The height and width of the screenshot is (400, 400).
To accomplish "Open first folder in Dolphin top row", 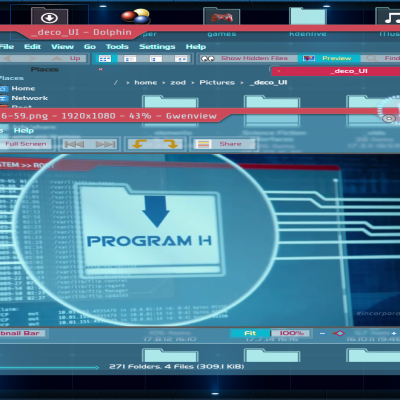I will (170, 110).
